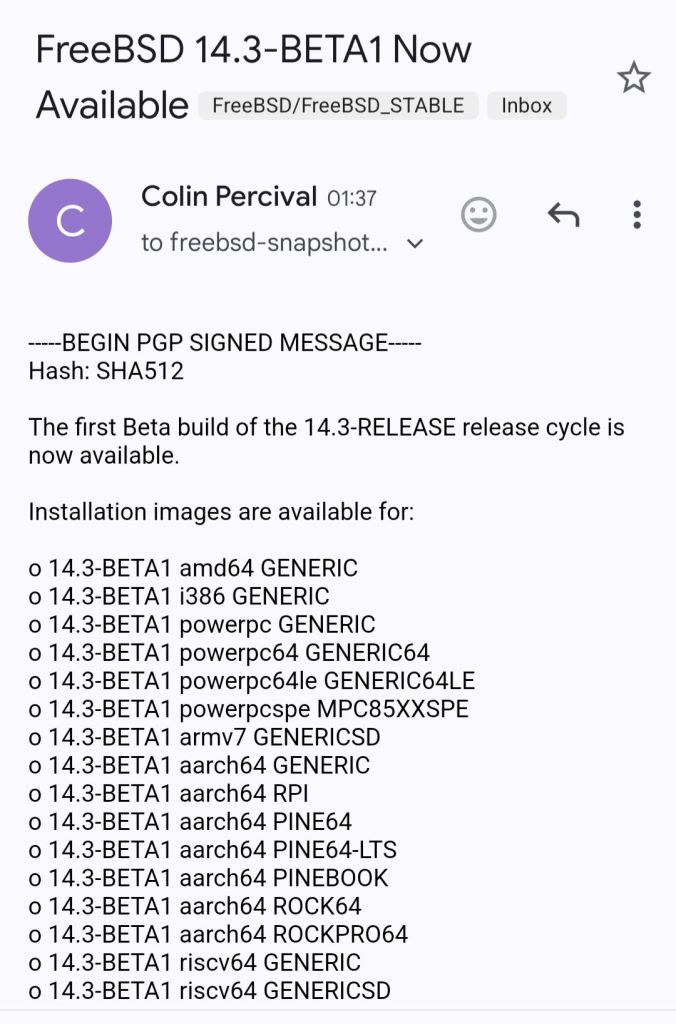
Task: Open the three-dot more options menu
Action: click(x=637, y=214)
